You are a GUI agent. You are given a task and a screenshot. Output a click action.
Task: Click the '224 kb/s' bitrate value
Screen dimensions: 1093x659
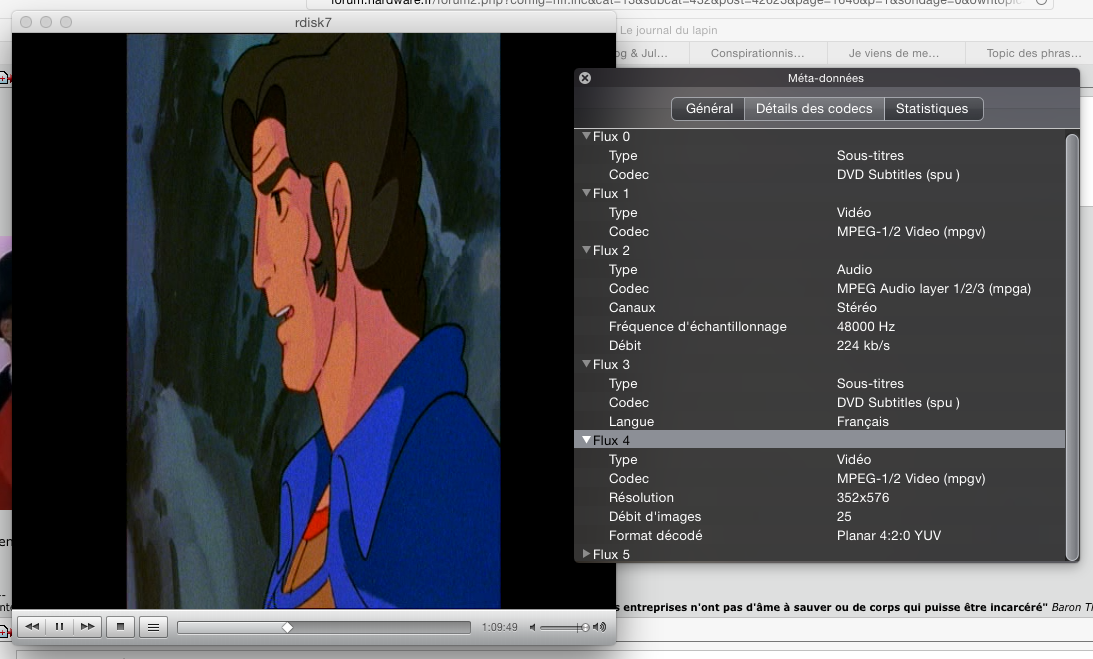(x=863, y=345)
